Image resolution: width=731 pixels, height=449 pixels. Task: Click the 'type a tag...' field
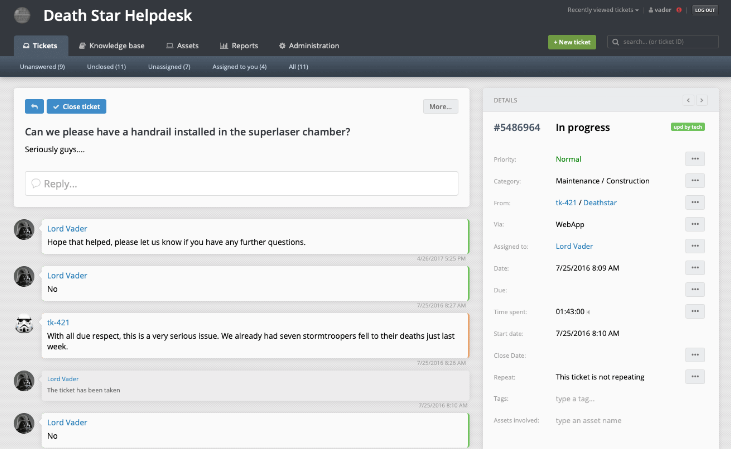pos(575,399)
